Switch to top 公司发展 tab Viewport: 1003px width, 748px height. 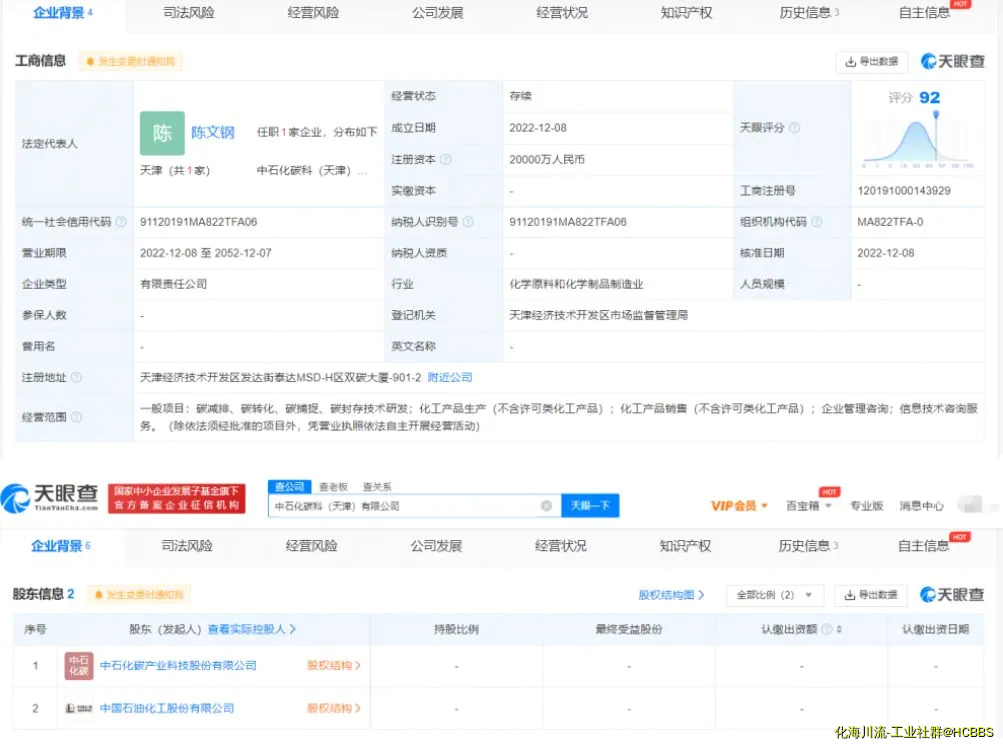click(x=438, y=13)
